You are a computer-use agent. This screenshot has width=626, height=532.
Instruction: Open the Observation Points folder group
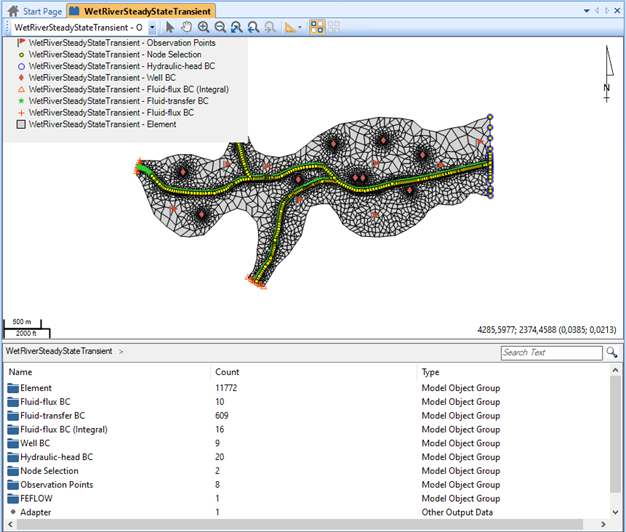pos(50,485)
